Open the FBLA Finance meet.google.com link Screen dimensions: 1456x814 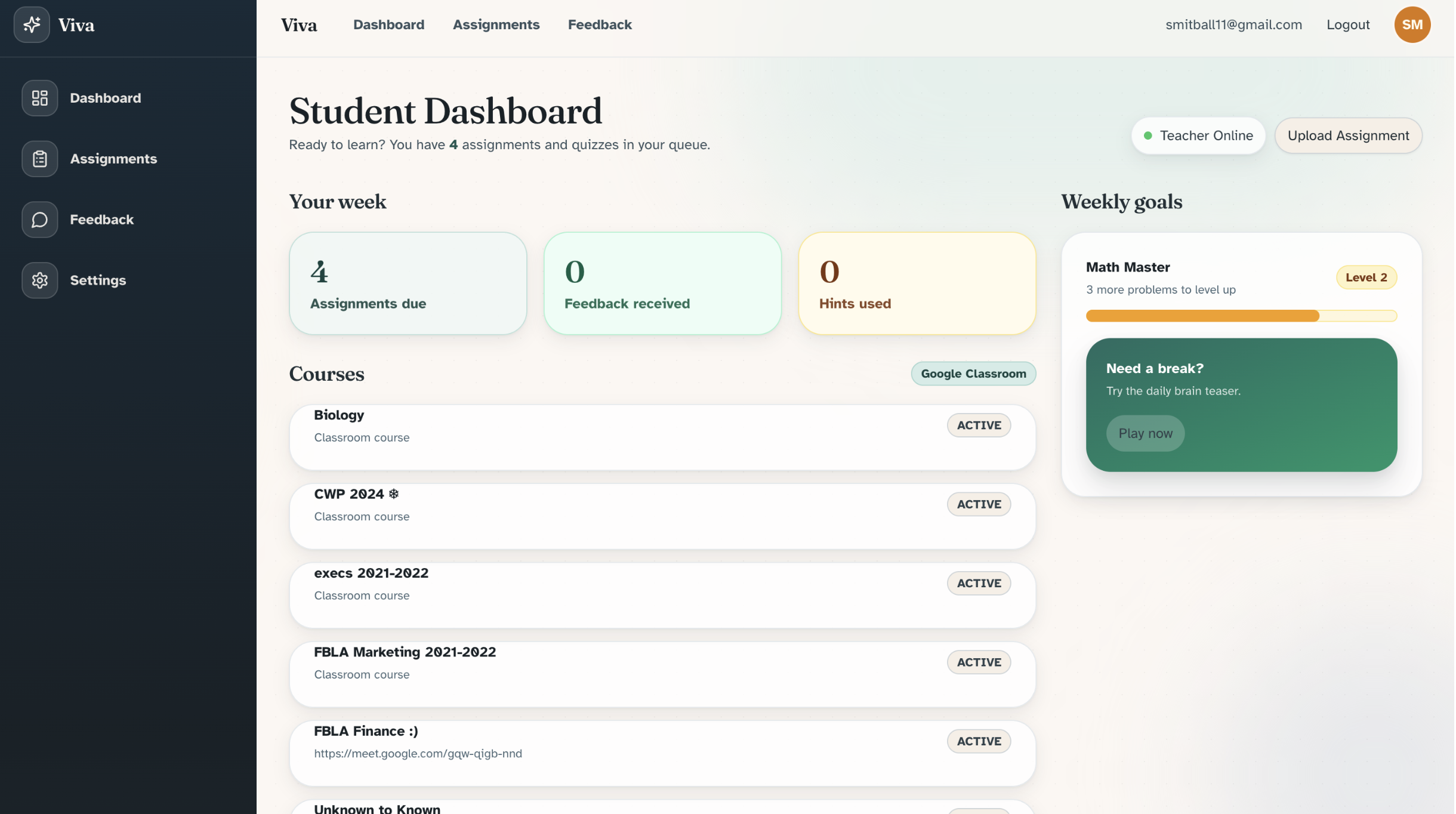(418, 754)
